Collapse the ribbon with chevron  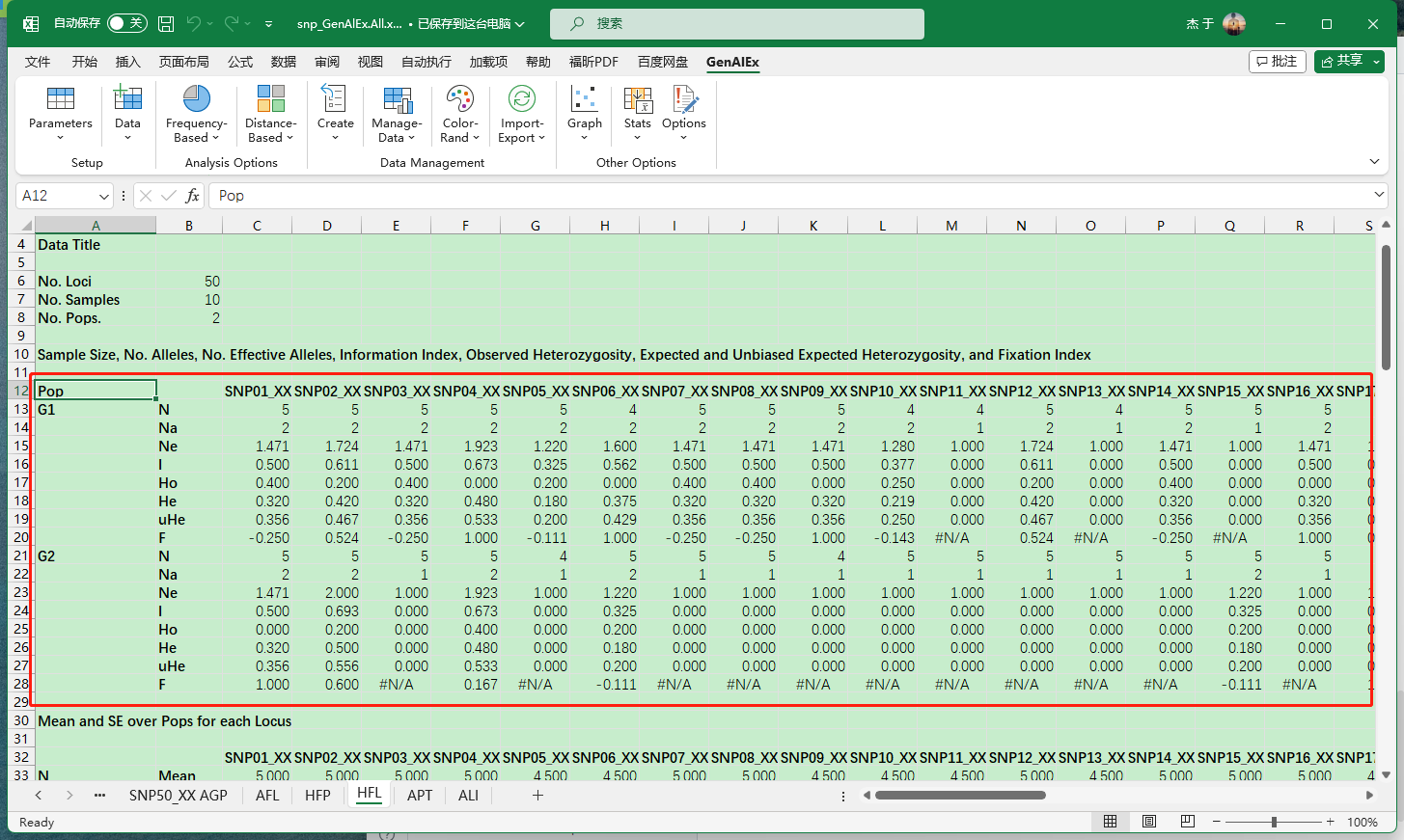[x=1375, y=162]
